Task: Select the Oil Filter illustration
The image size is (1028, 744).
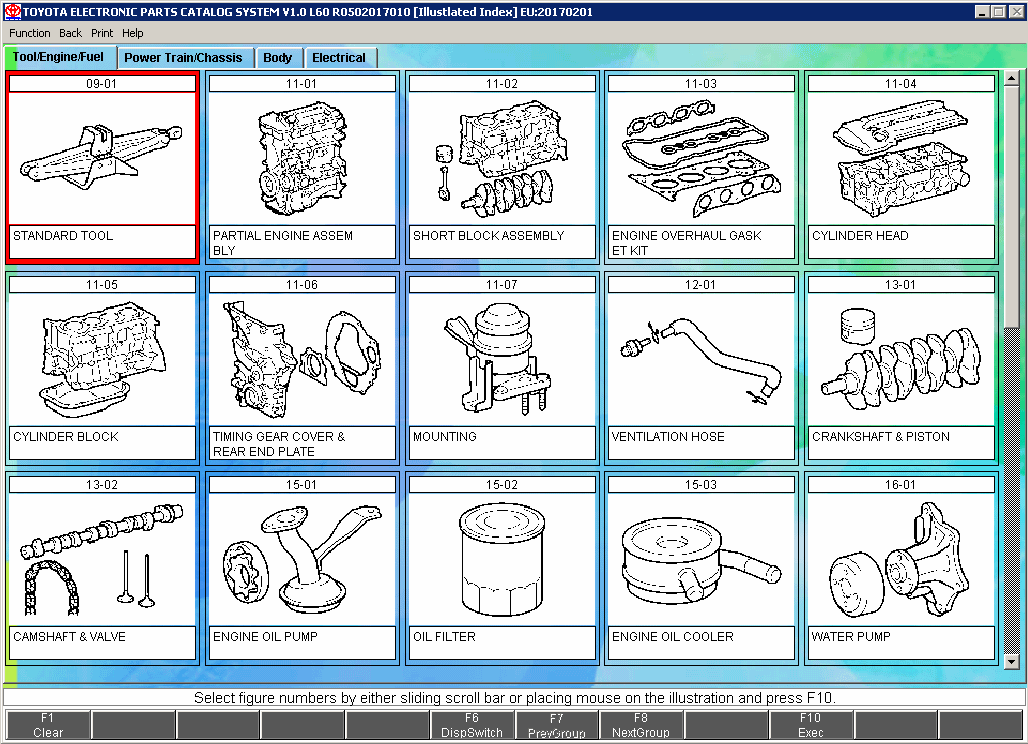Action: [x=501, y=559]
